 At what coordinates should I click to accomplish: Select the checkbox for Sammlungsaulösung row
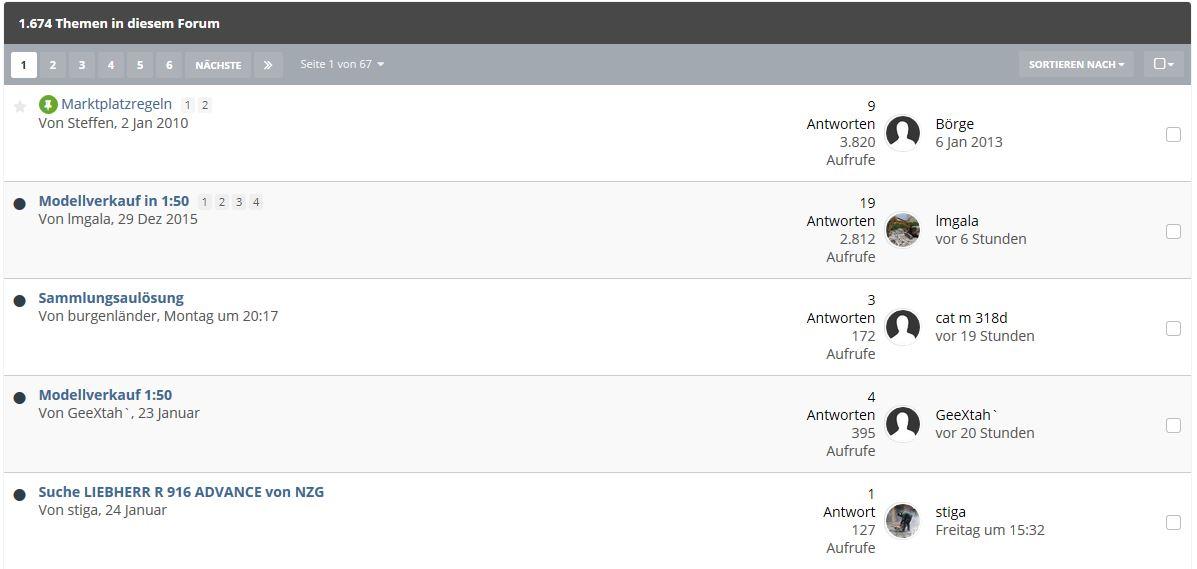(1173, 328)
